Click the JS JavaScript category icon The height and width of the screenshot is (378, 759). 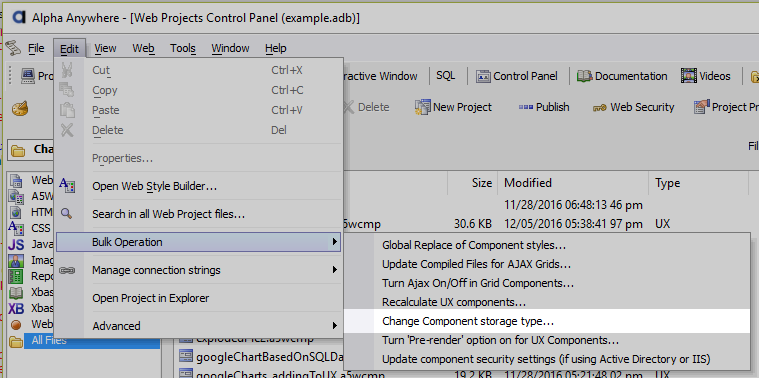[x=16, y=244]
